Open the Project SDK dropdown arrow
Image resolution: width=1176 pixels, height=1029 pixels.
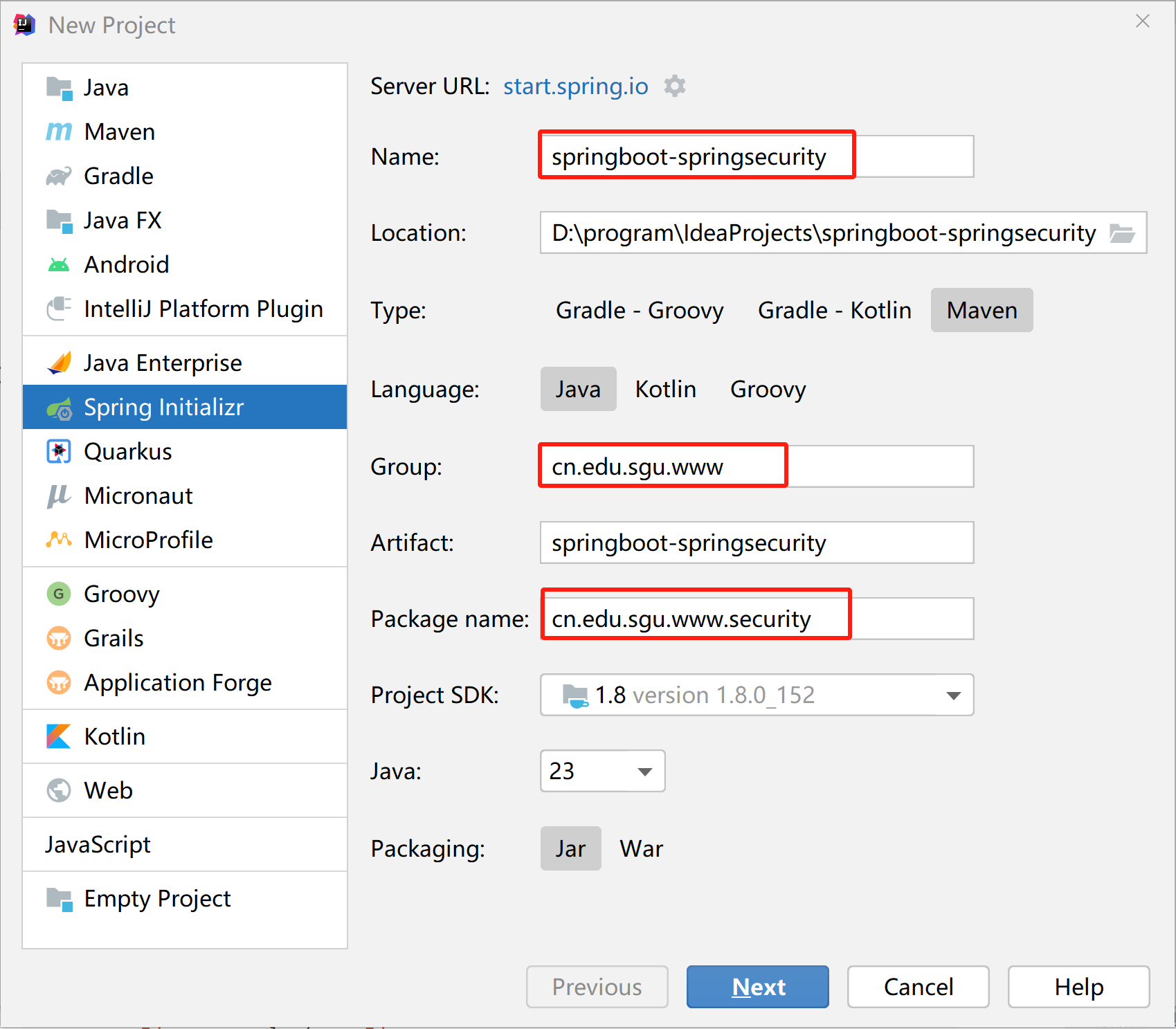tap(953, 695)
